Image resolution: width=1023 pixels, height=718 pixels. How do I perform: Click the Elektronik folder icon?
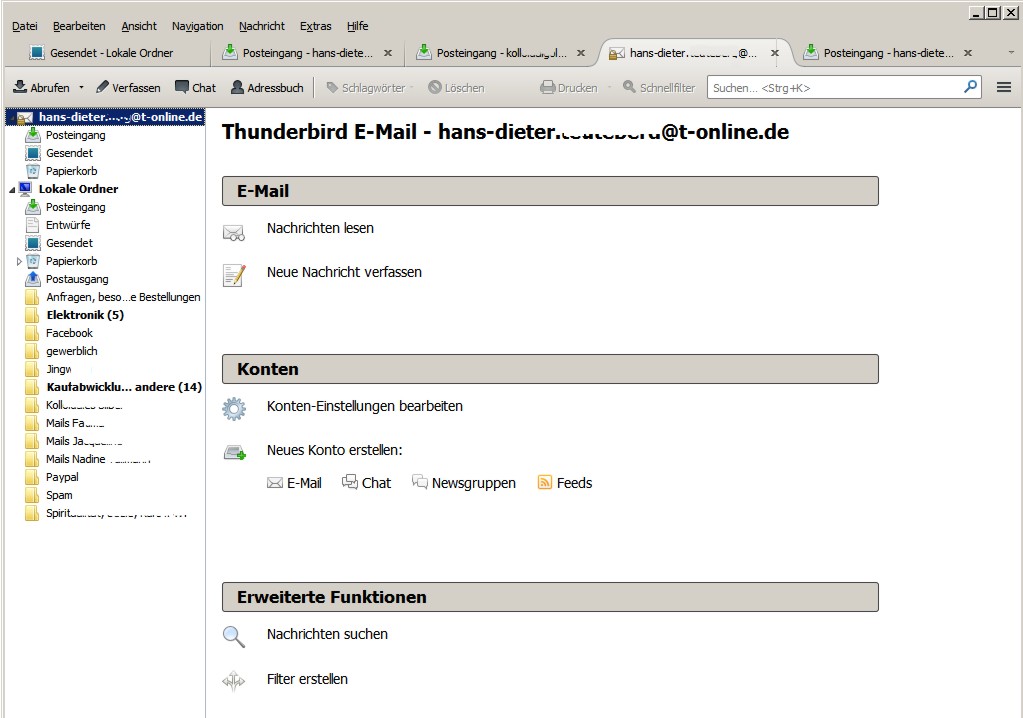(33, 316)
